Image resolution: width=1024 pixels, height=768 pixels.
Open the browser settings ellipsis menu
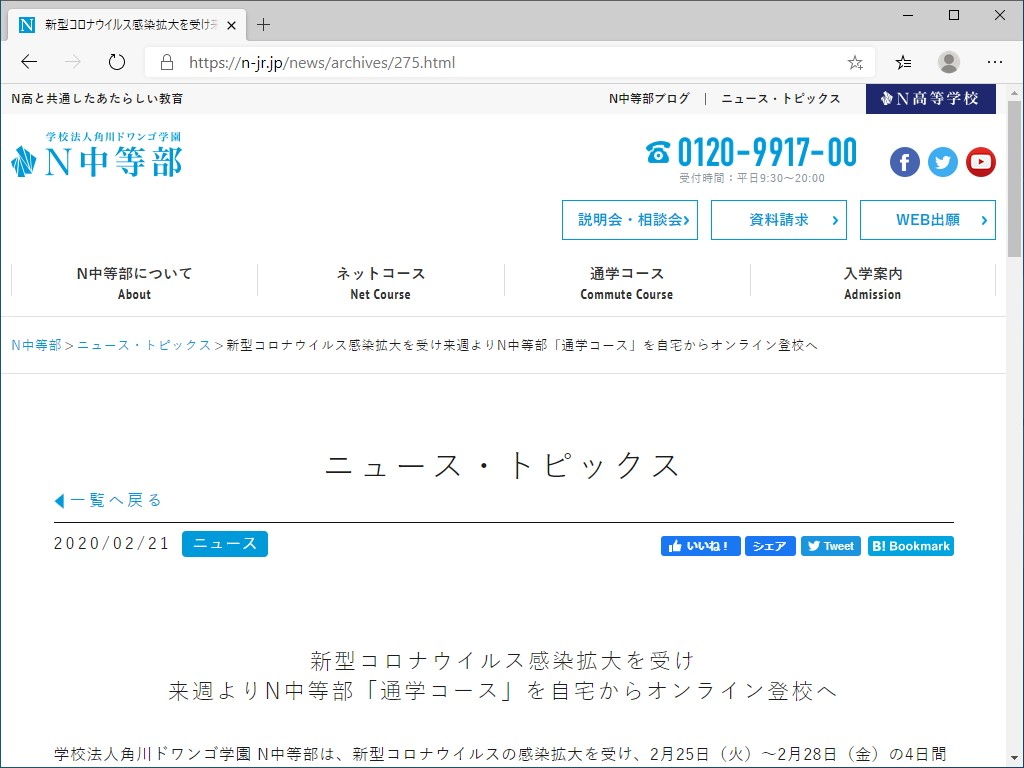[996, 61]
